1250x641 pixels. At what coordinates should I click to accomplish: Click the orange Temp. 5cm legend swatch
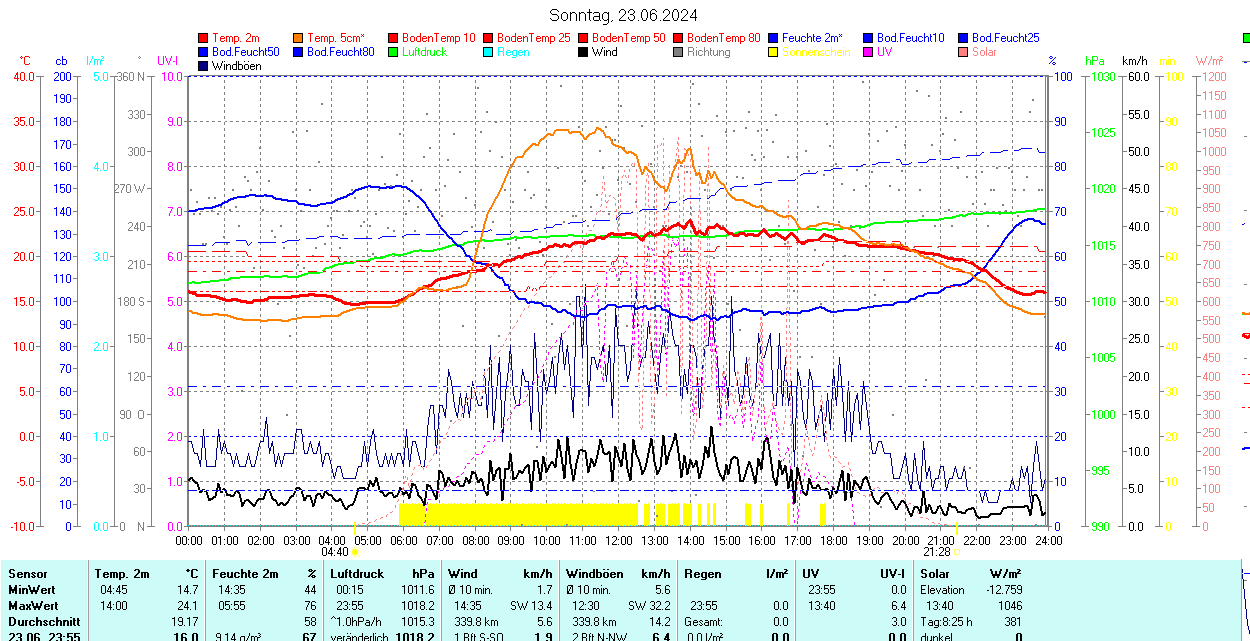point(299,38)
